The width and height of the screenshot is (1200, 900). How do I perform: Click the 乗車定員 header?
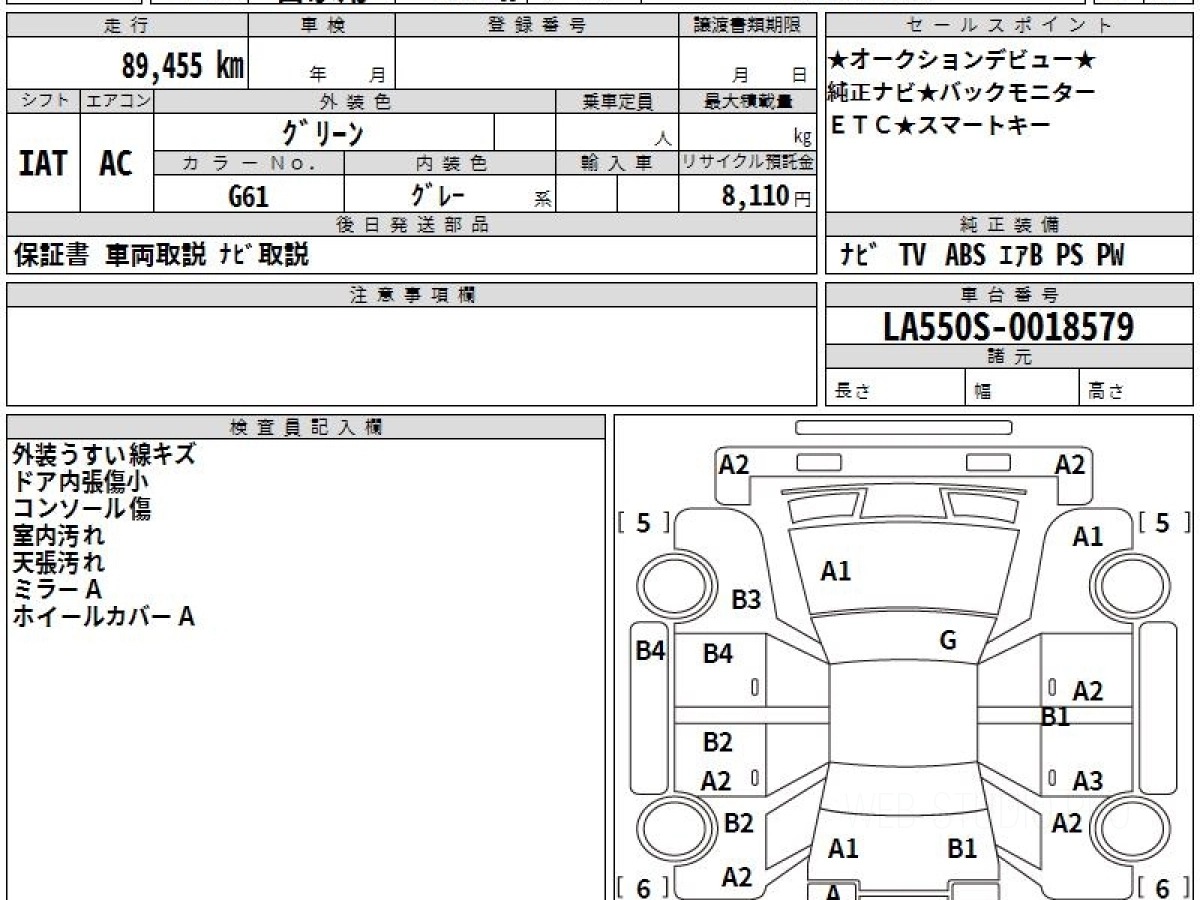[x=617, y=101]
